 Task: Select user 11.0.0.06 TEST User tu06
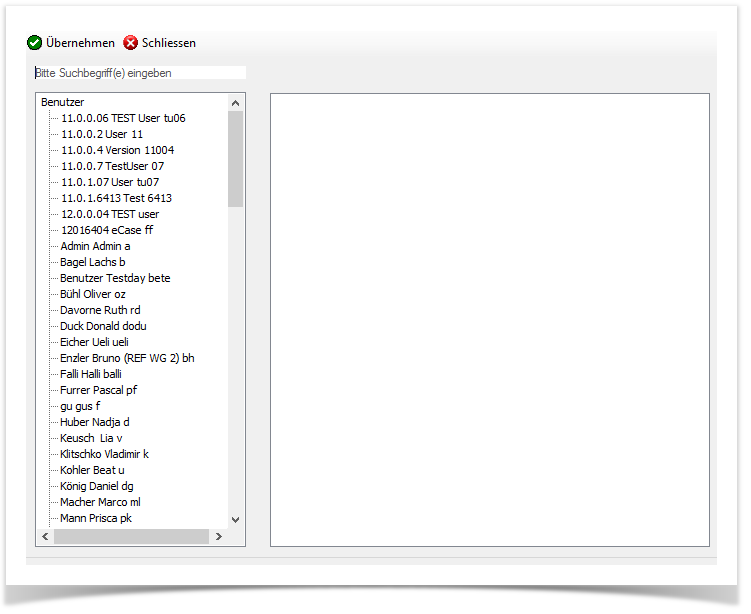click(x=123, y=118)
